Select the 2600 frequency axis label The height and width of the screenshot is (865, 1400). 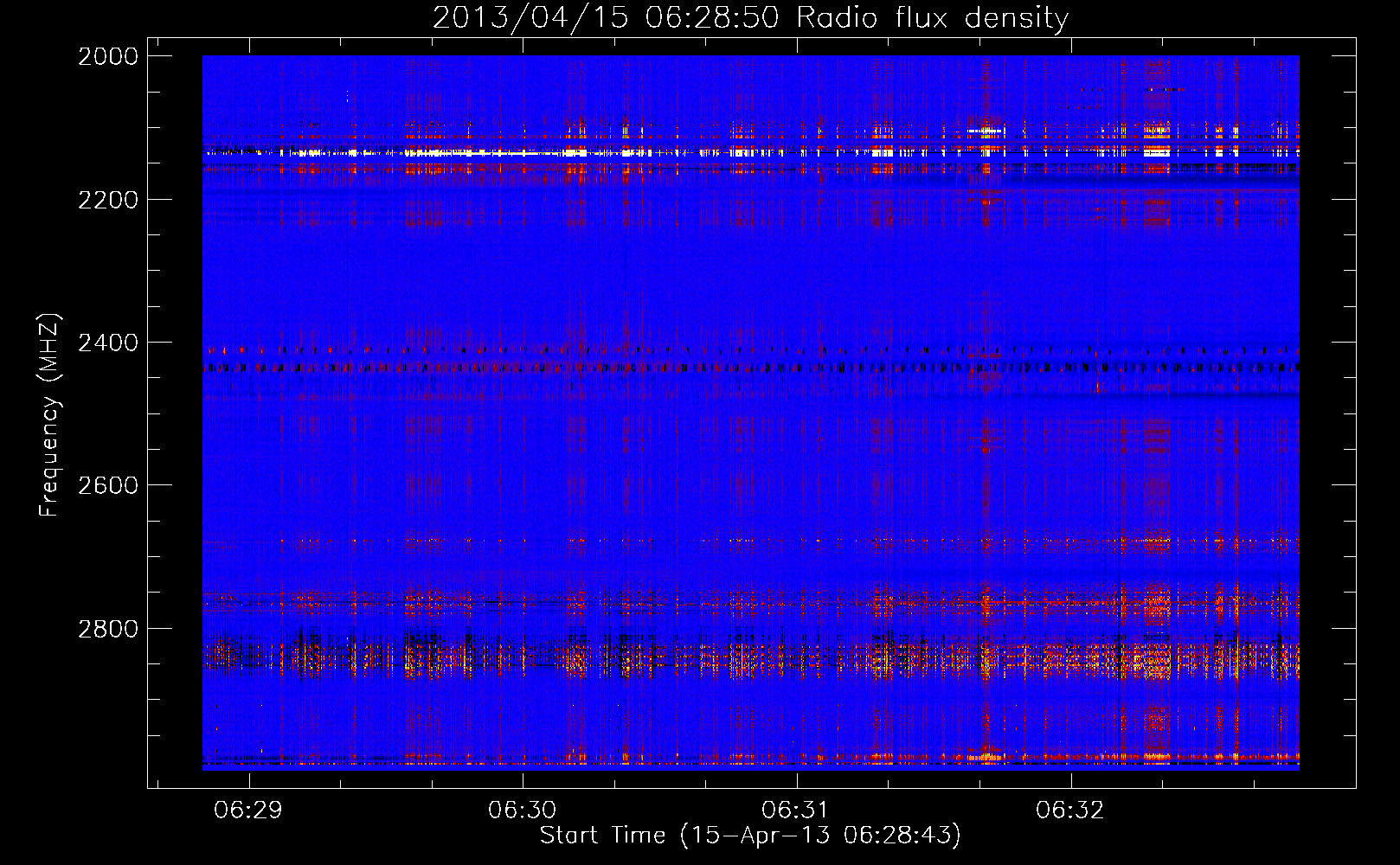tap(108, 485)
